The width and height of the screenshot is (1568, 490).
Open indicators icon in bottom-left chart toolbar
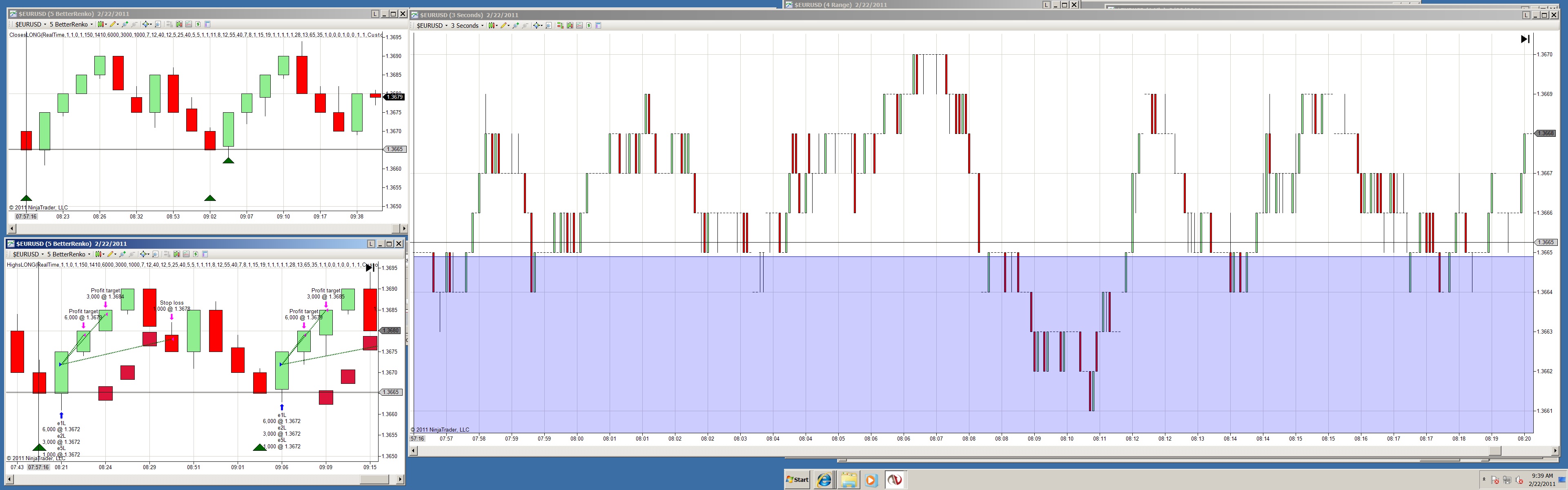point(186,254)
